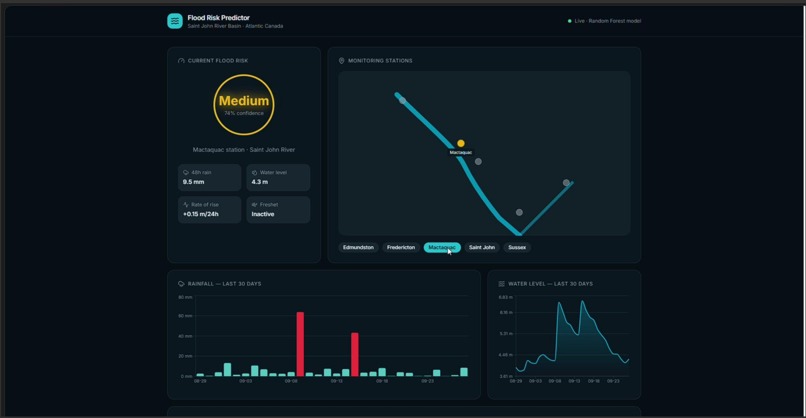Click the 74% confidence text
The height and width of the screenshot is (418, 806).
(x=244, y=113)
